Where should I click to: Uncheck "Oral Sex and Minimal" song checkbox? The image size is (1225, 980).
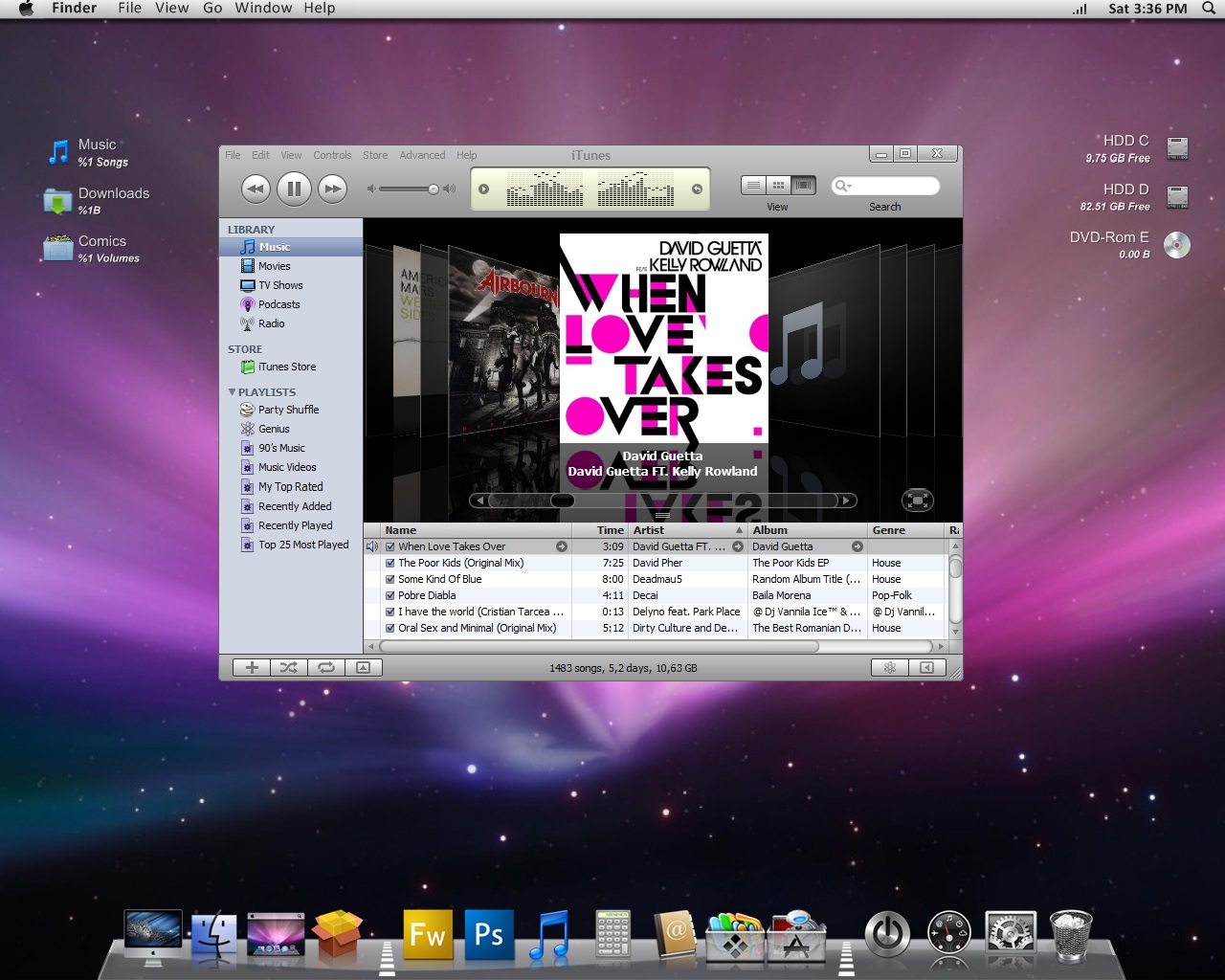tap(390, 629)
